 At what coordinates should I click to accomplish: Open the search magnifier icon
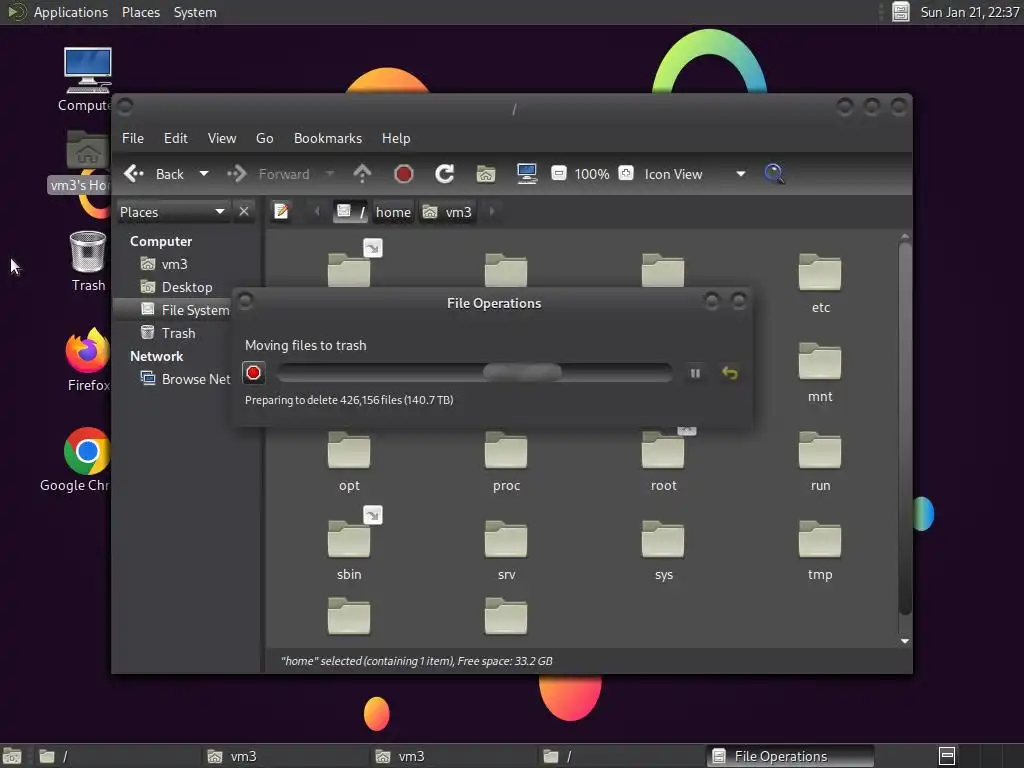click(x=774, y=174)
